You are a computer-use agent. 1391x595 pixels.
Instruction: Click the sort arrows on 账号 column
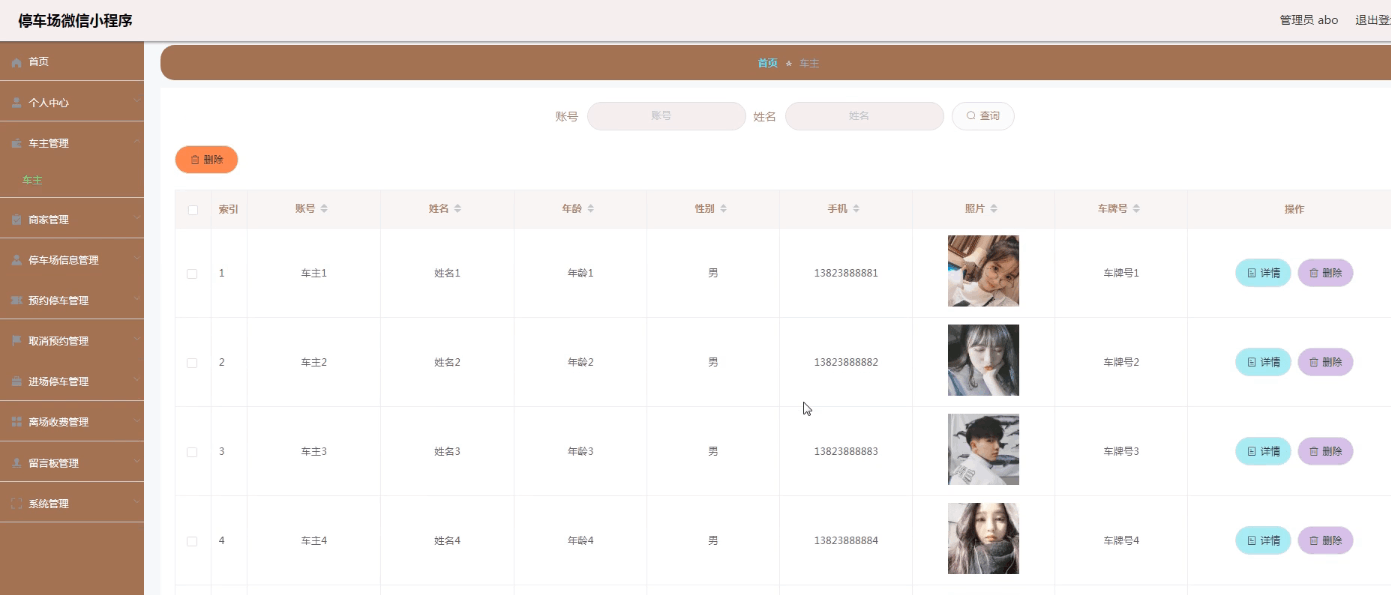click(x=324, y=209)
